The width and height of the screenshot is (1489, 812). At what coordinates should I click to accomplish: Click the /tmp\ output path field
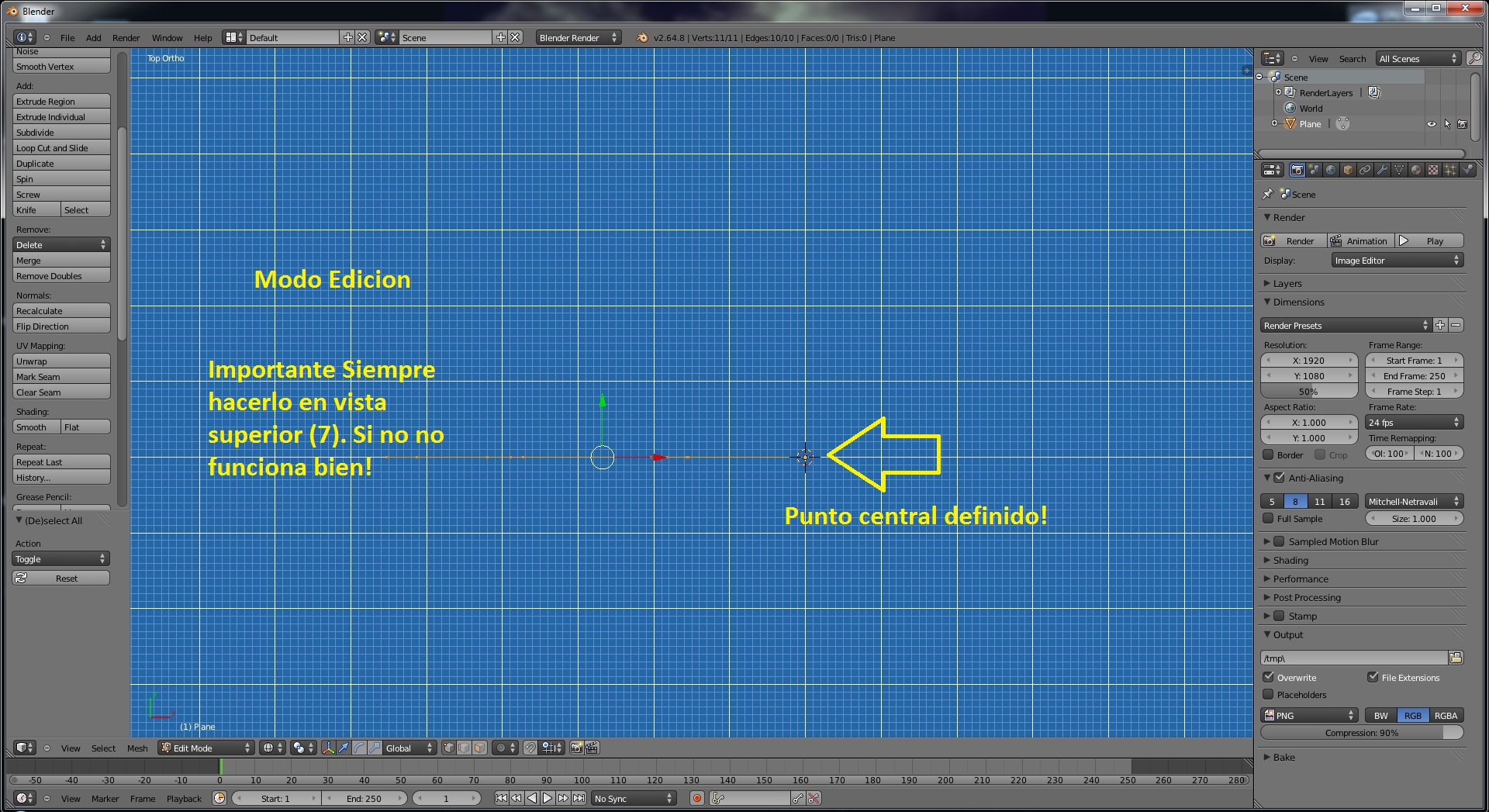(x=1354, y=658)
